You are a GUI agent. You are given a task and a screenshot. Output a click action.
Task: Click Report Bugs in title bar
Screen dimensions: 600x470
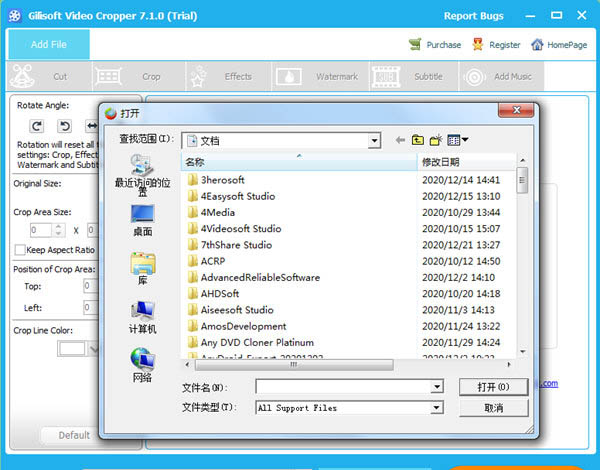pos(473,16)
